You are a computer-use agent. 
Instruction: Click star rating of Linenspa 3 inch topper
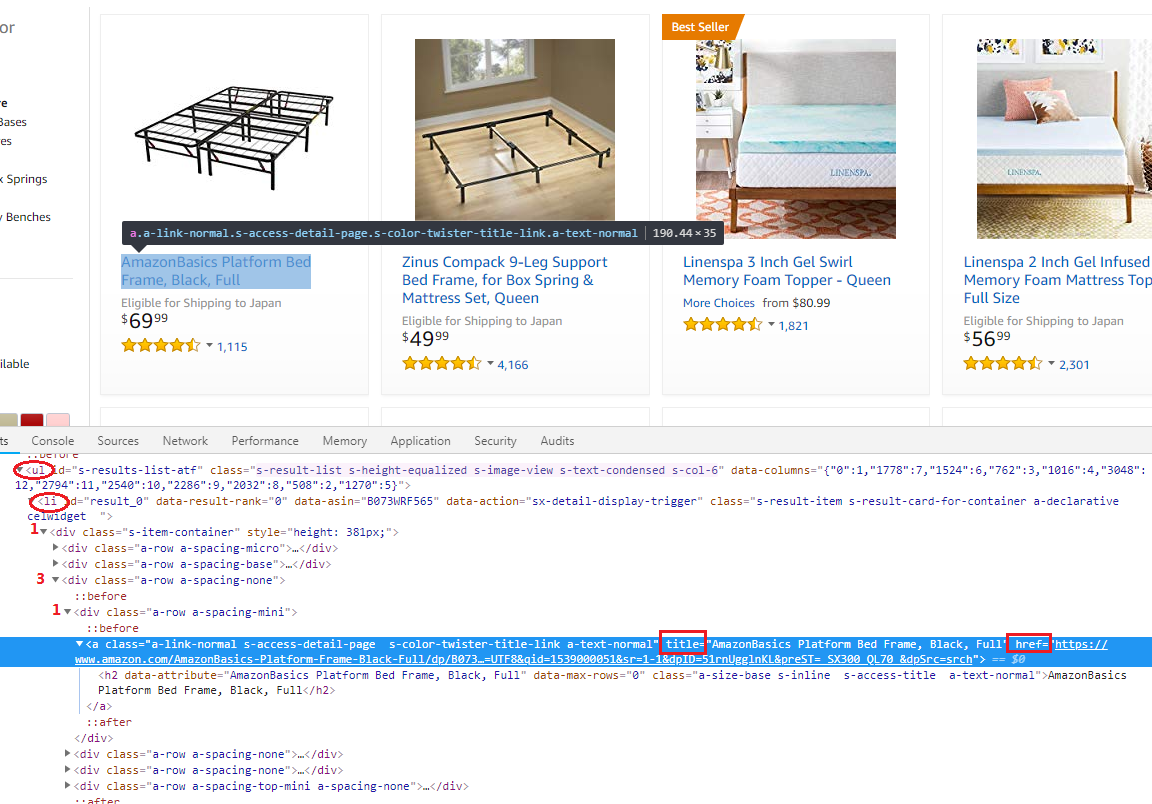coord(723,324)
